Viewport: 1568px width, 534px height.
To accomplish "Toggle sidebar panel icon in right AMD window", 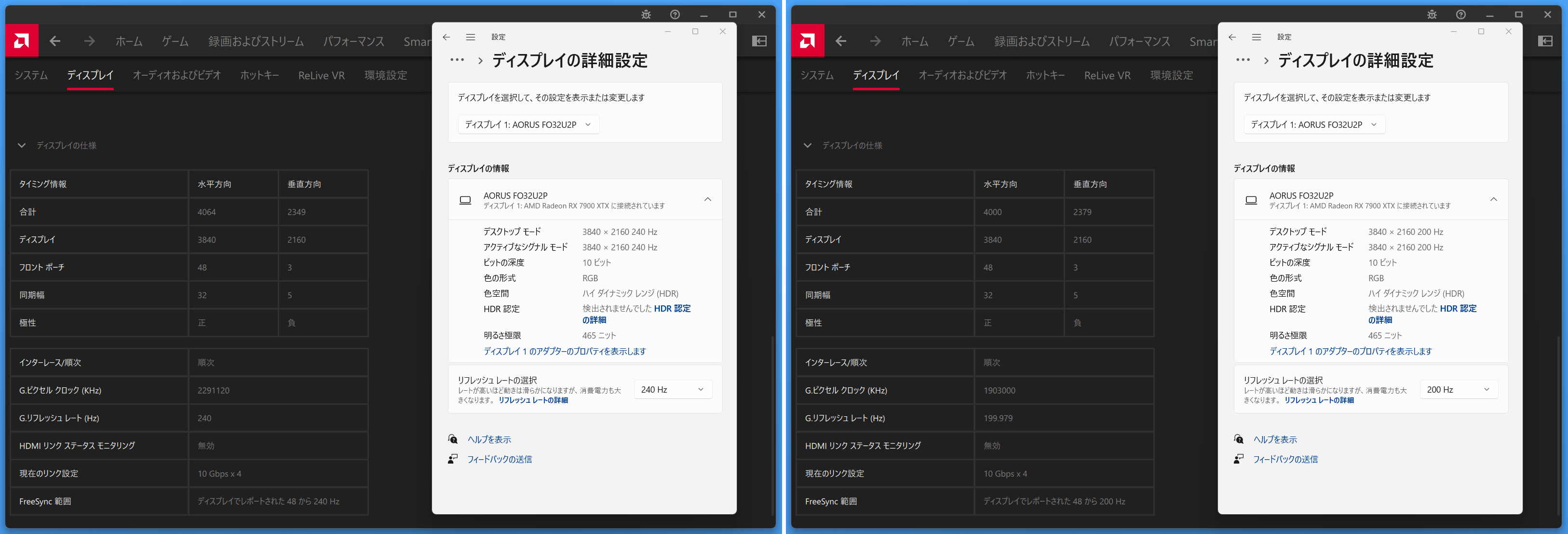I will click(1545, 41).
